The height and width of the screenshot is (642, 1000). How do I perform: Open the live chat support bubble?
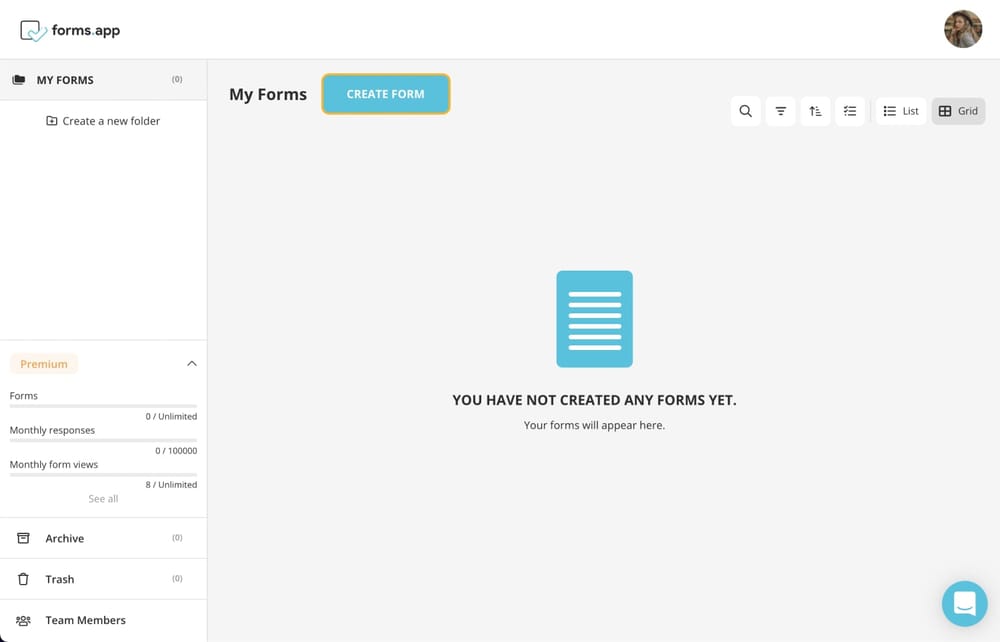click(x=964, y=603)
